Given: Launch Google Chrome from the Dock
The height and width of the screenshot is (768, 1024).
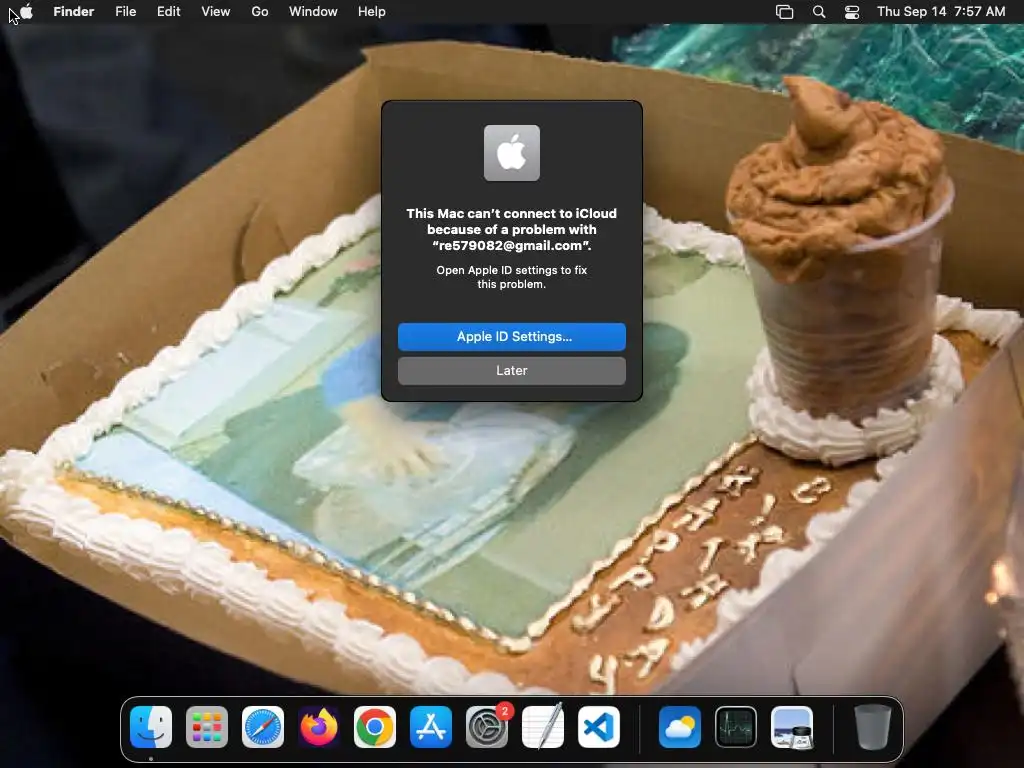Looking at the screenshot, I should (375, 727).
